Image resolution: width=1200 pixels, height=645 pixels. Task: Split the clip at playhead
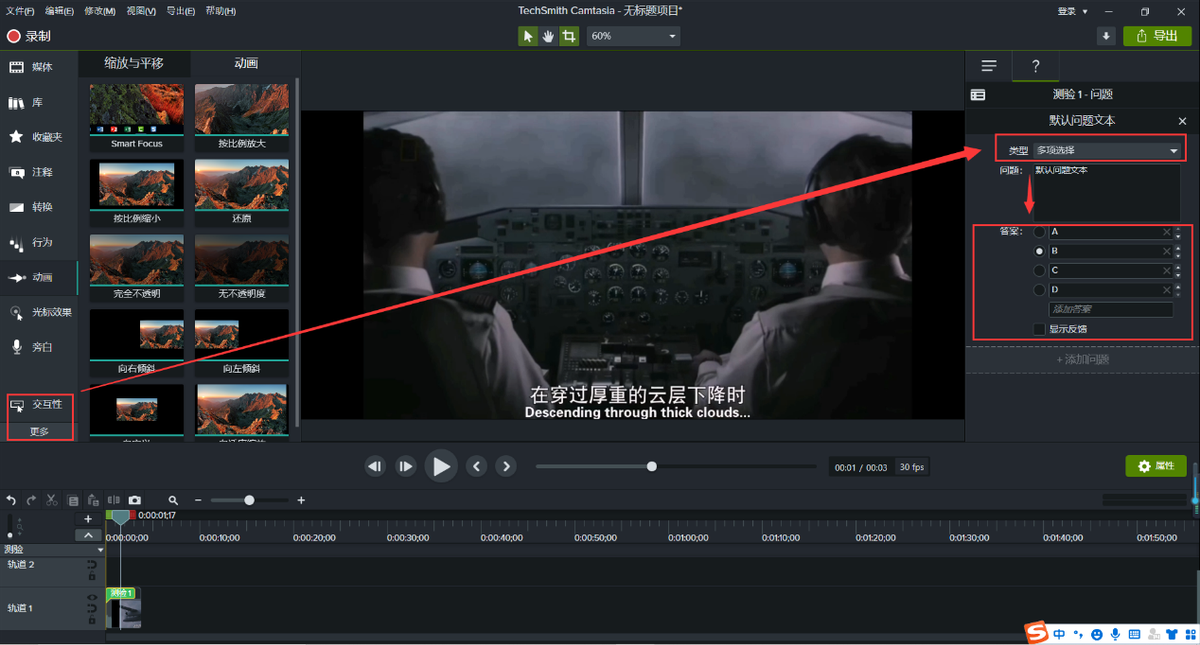pyautogui.click(x=113, y=500)
